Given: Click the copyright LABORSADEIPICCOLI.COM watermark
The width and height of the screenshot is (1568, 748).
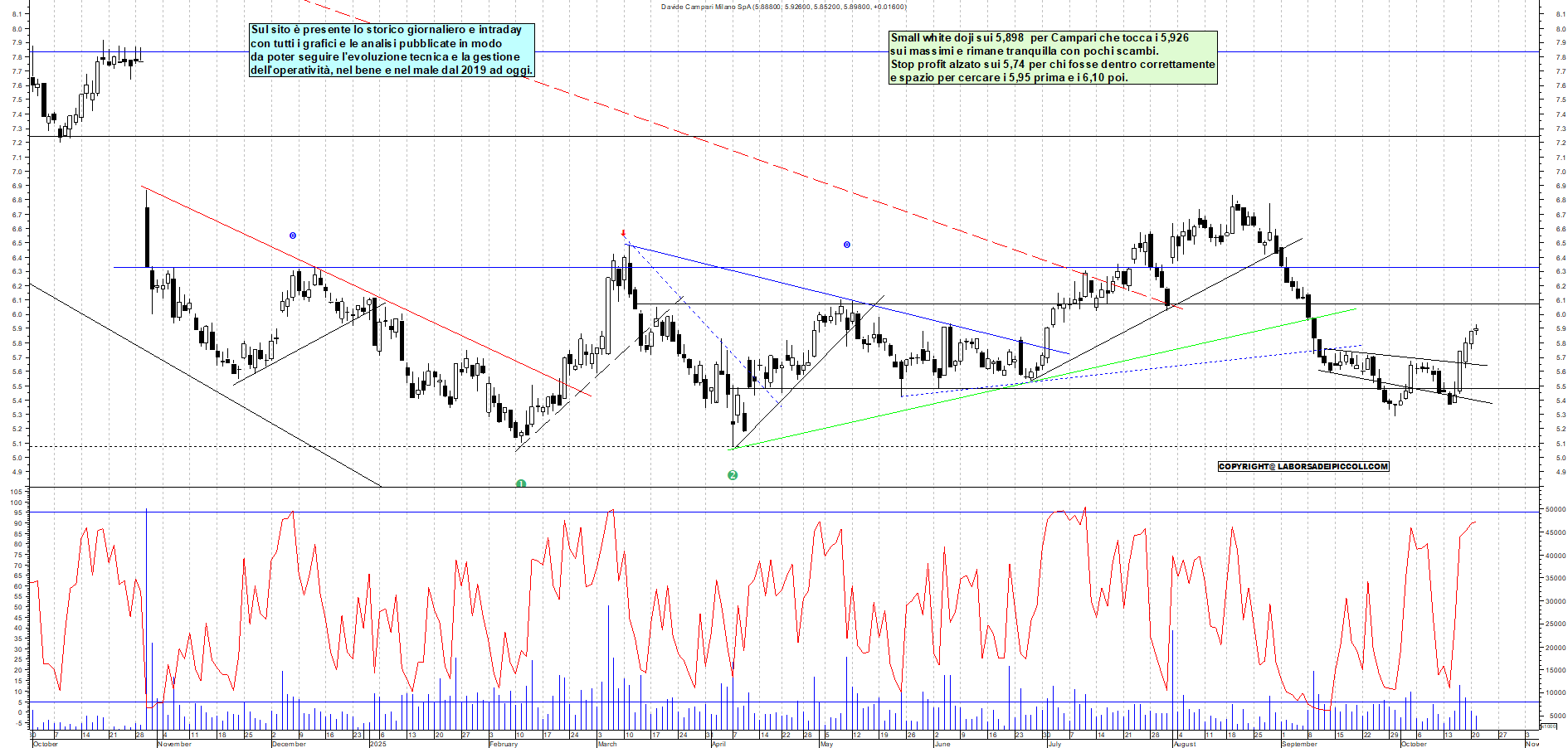Looking at the screenshot, I should 1303,466.
